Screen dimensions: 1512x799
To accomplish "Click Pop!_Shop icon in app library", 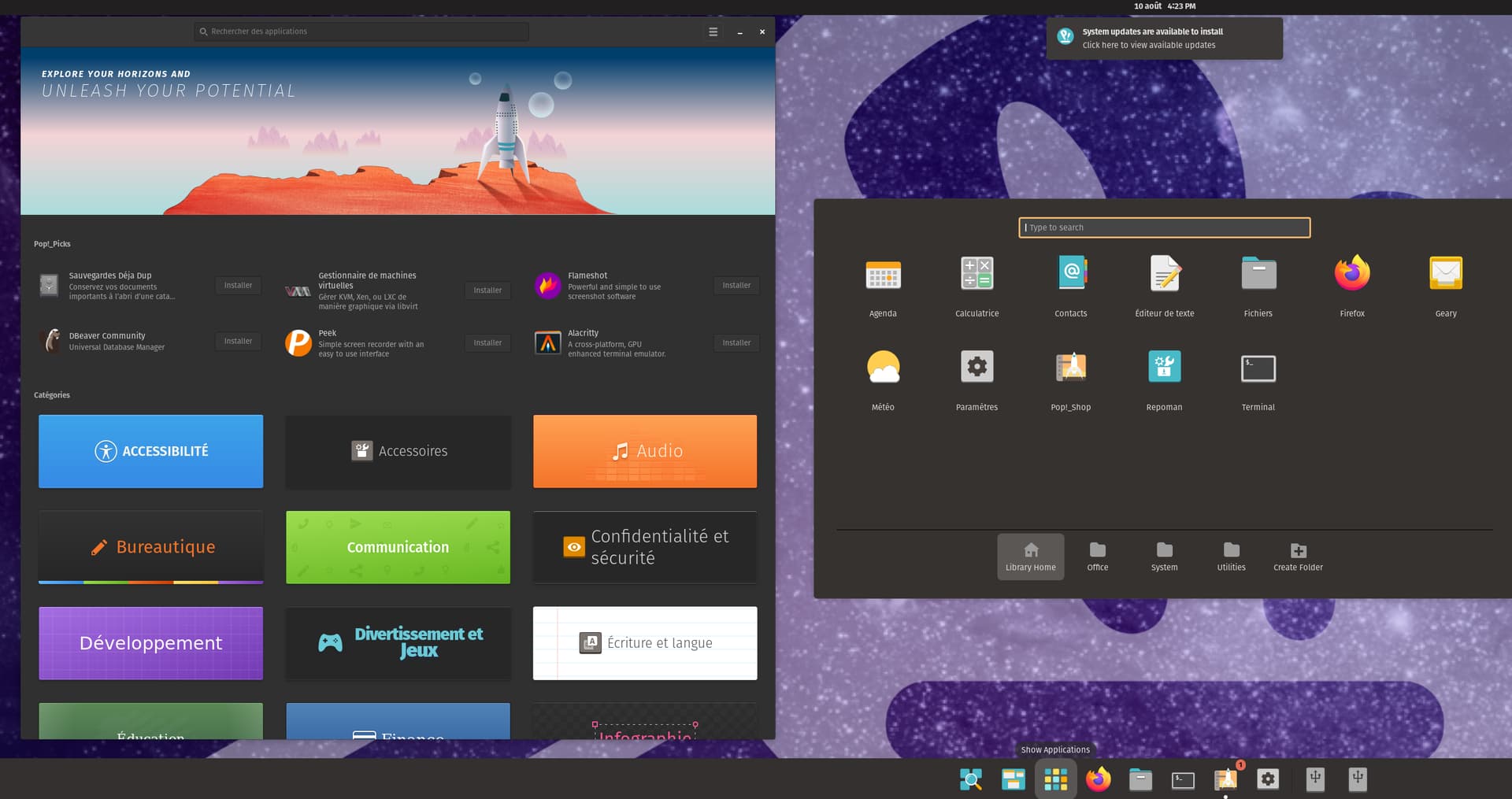I will [1070, 368].
